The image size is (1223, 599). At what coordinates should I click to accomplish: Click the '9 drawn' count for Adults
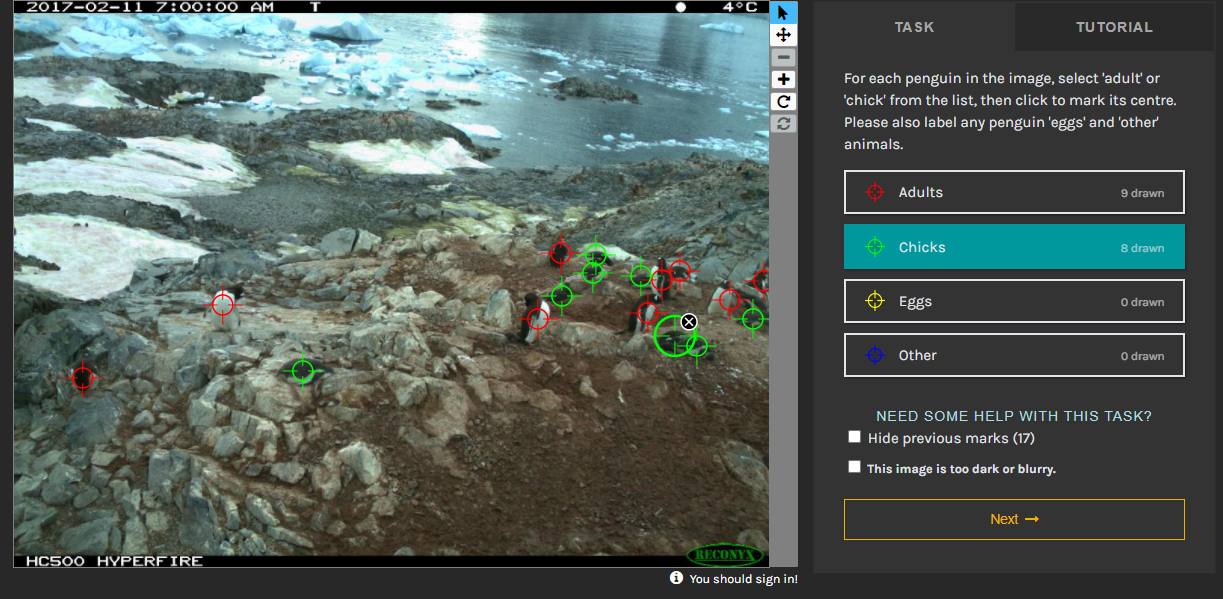[1142, 193]
